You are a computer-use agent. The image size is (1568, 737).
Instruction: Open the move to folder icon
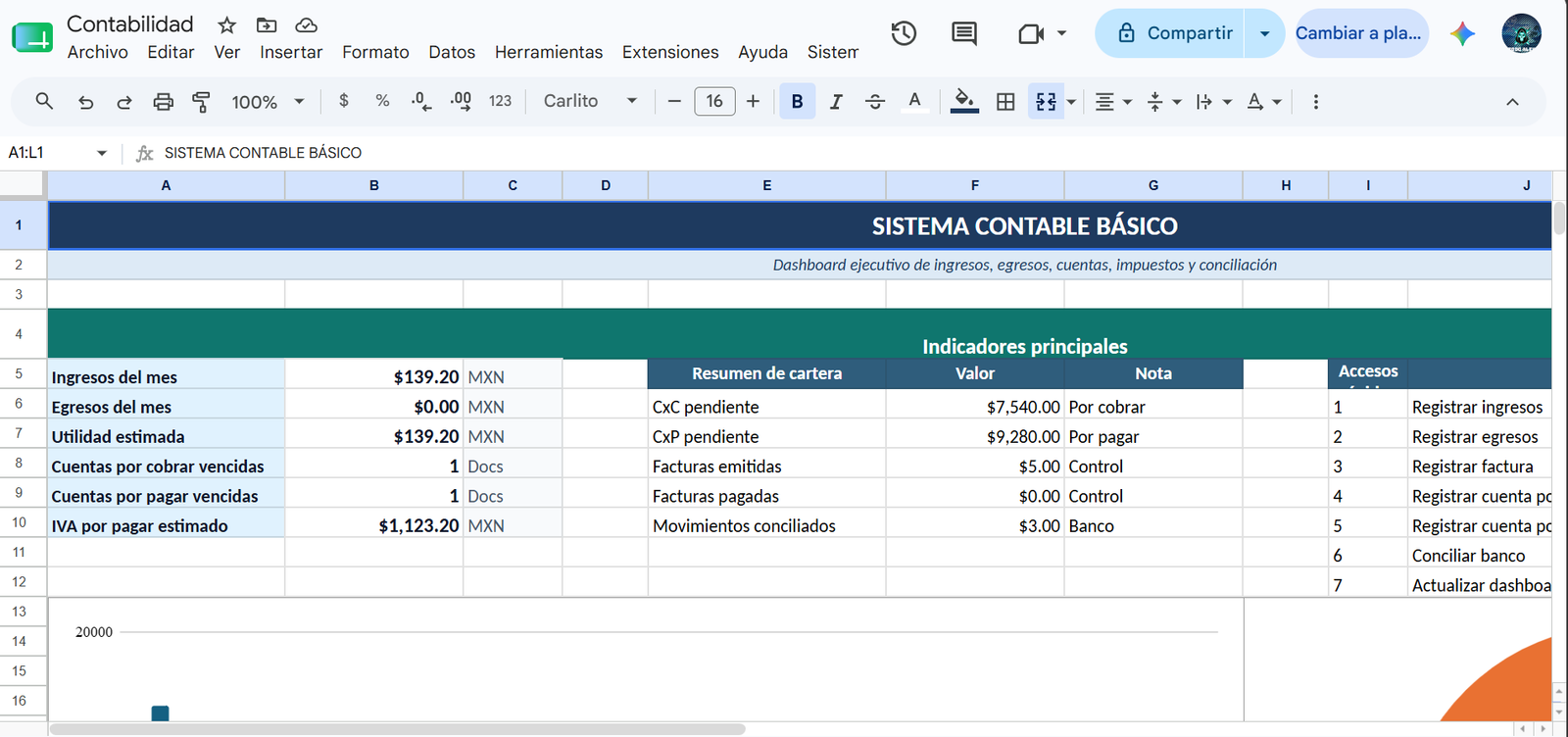pos(267,25)
